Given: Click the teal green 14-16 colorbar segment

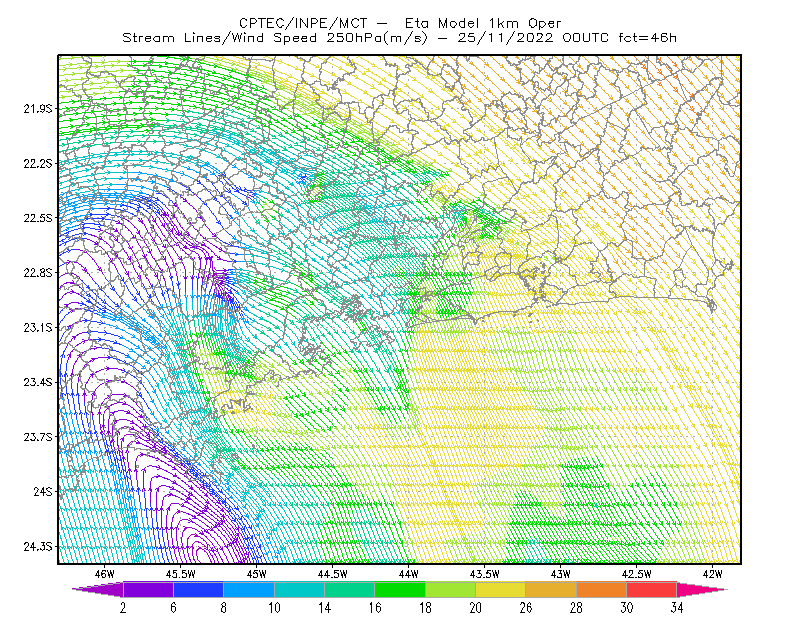Looking at the screenshot, I should pyautogui.click(x=349, y=589).
